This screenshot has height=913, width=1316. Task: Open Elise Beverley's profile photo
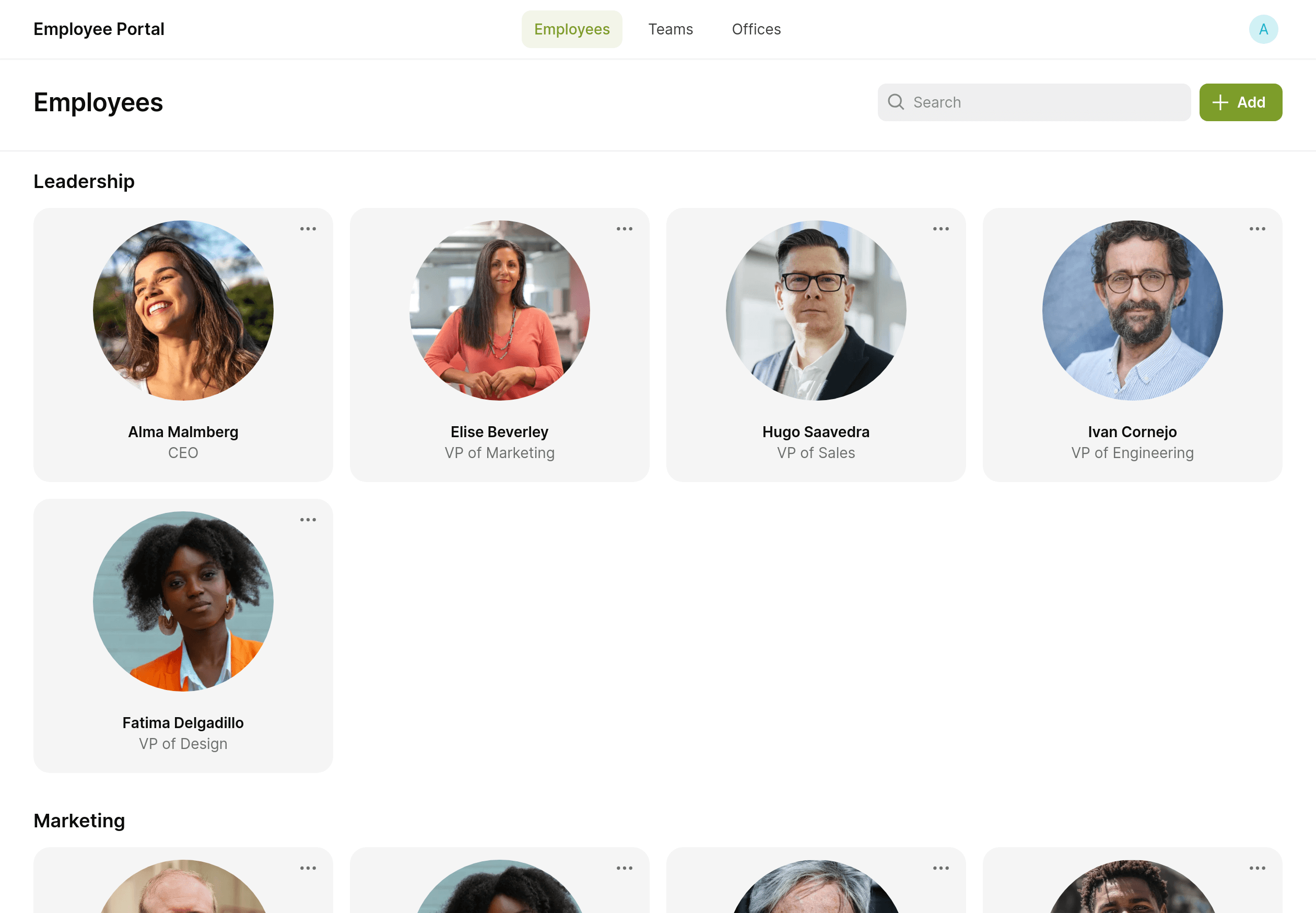coord(499,310)
